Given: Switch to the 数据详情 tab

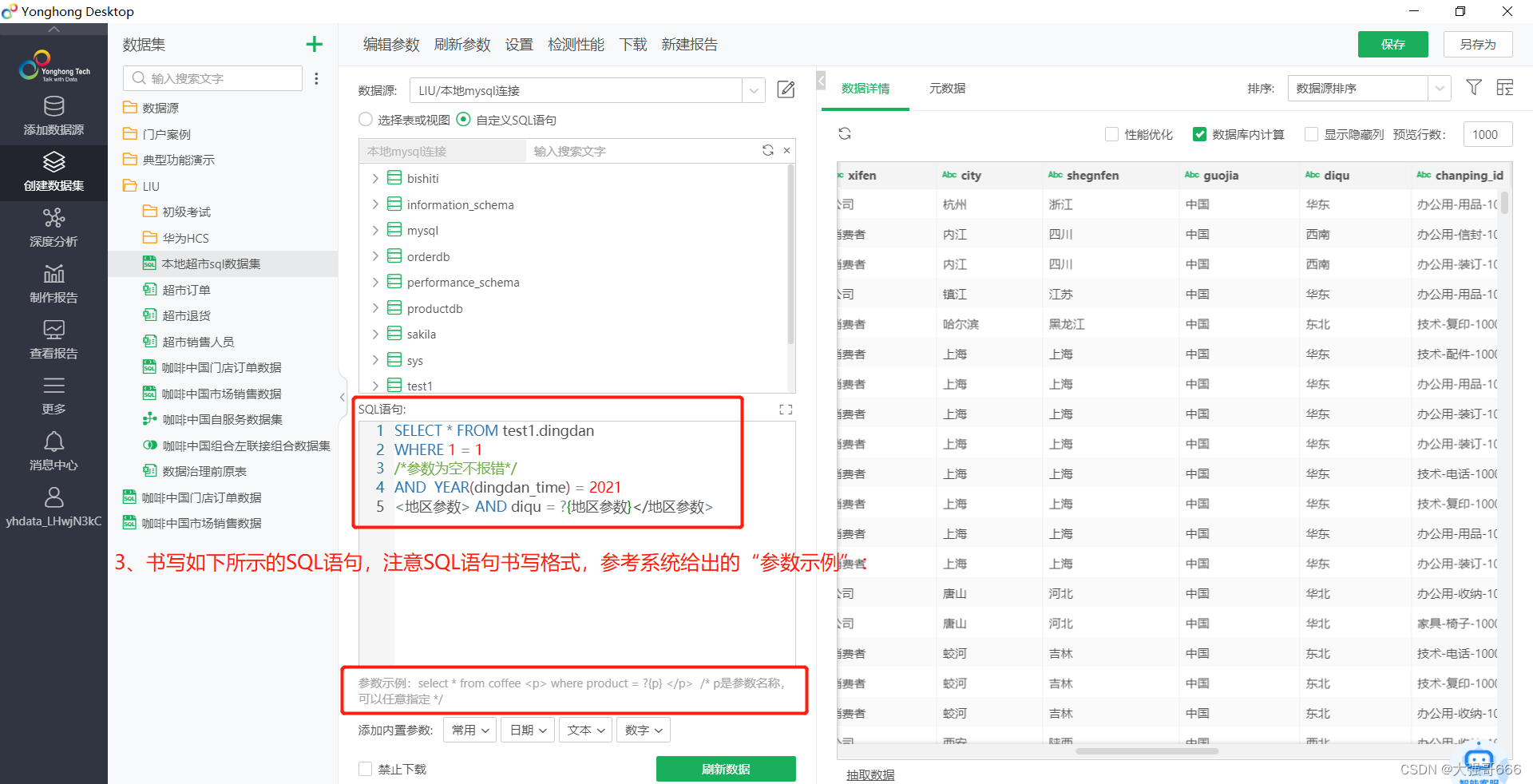Looking at the screenshot, I should (866, 88).
